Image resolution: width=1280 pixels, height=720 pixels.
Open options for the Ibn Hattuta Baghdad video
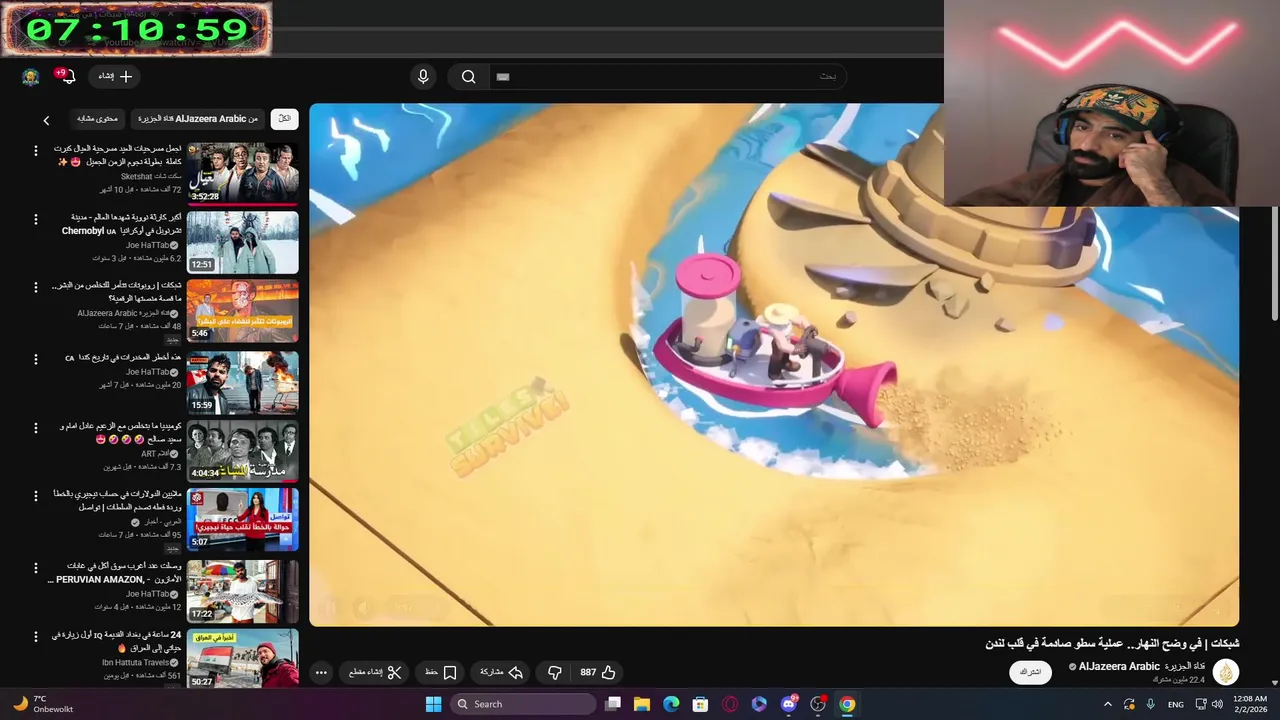click(x=36, y=637)
